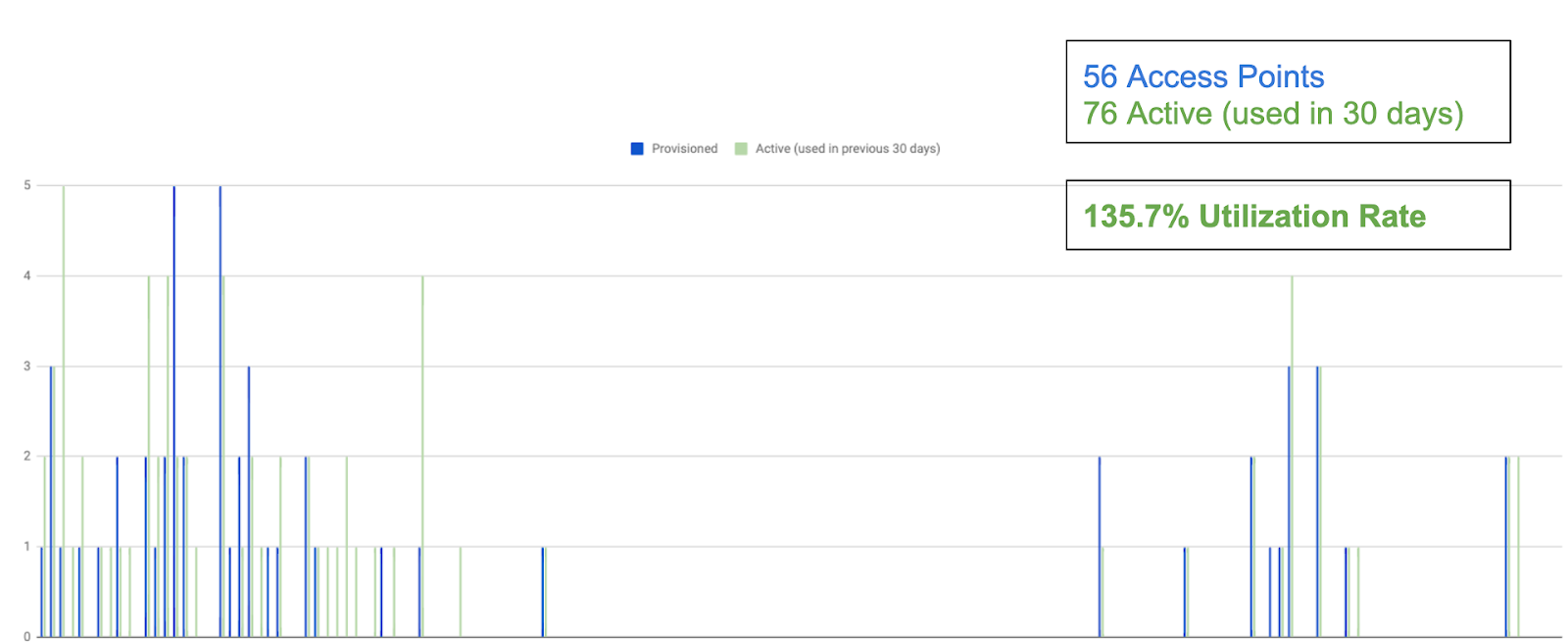Click the last blue bar before the long empty gap

543,591
